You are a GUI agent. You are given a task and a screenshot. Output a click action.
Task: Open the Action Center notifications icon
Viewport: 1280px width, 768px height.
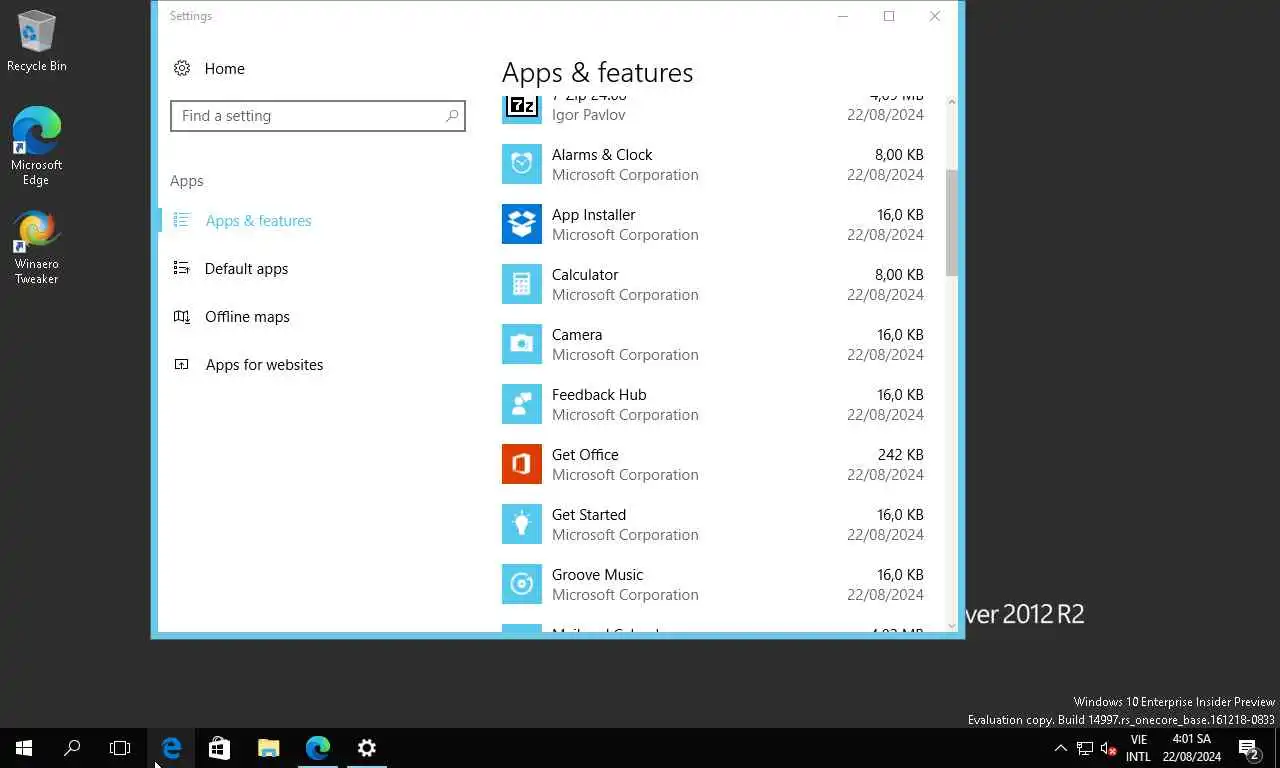pos(1249,749)
